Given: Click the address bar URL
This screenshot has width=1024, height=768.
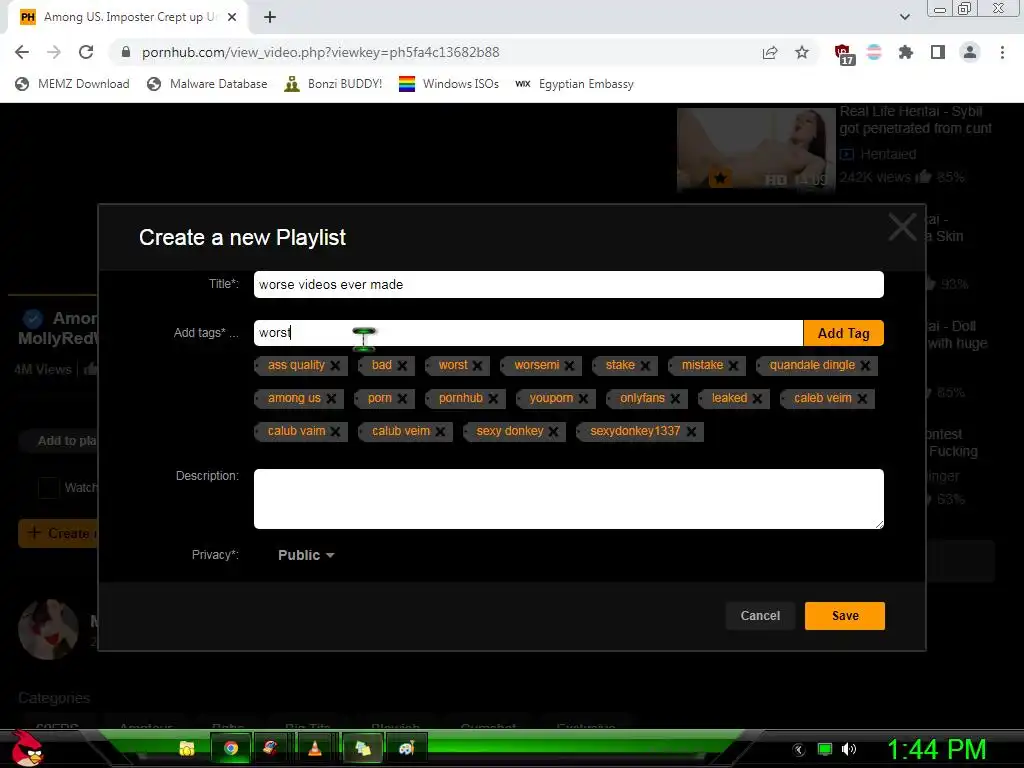Looking at the screenshot, I should (320, 52).
